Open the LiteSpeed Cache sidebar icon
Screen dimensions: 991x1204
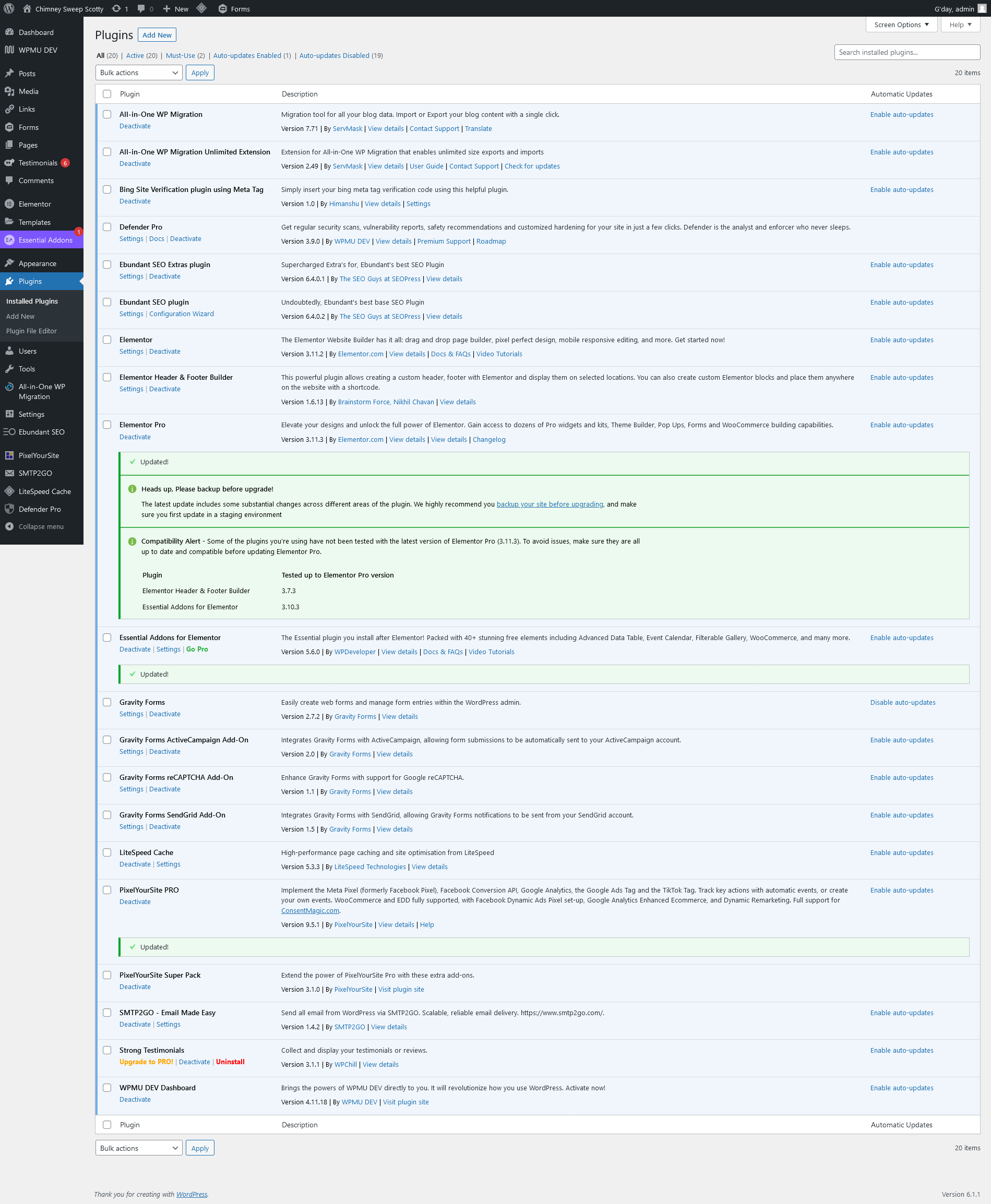click(9, 491)
